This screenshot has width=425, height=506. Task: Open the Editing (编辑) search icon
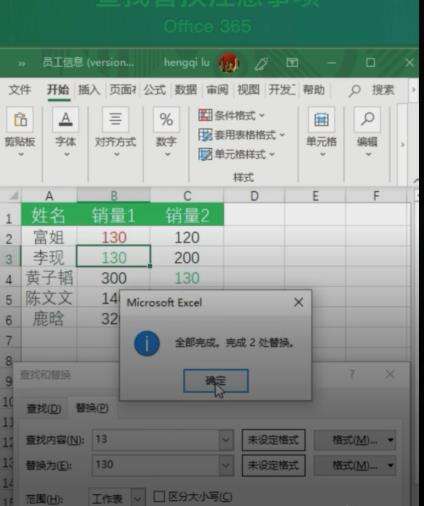(x=367, y=119)
